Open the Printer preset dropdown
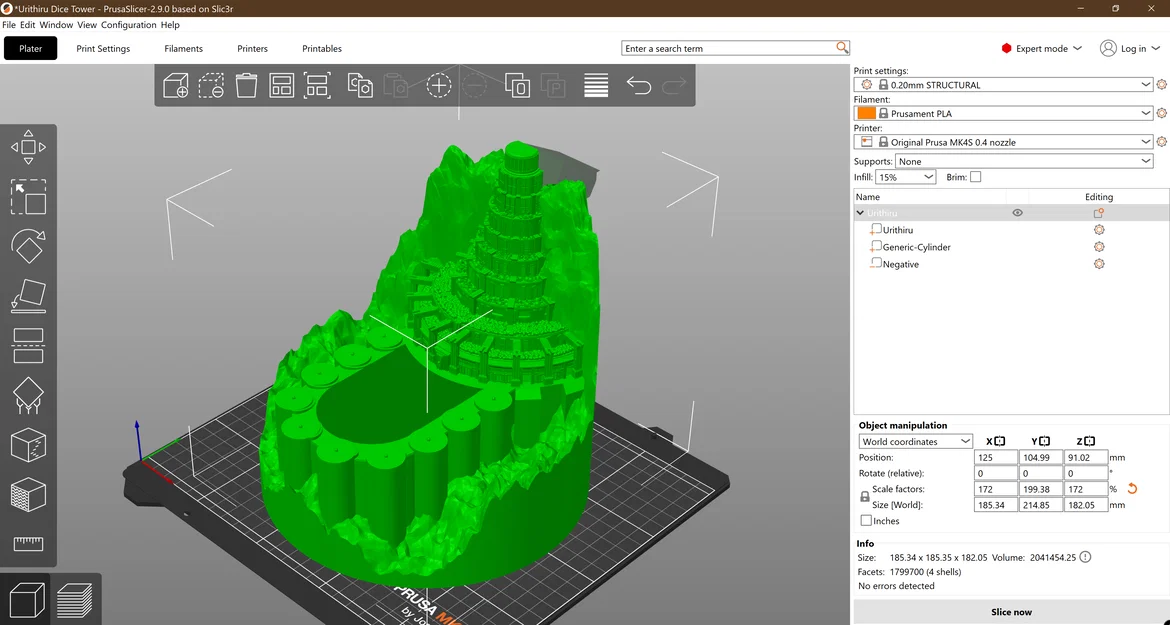This screenshot has height=625, width=1170. click(1004, 142)
